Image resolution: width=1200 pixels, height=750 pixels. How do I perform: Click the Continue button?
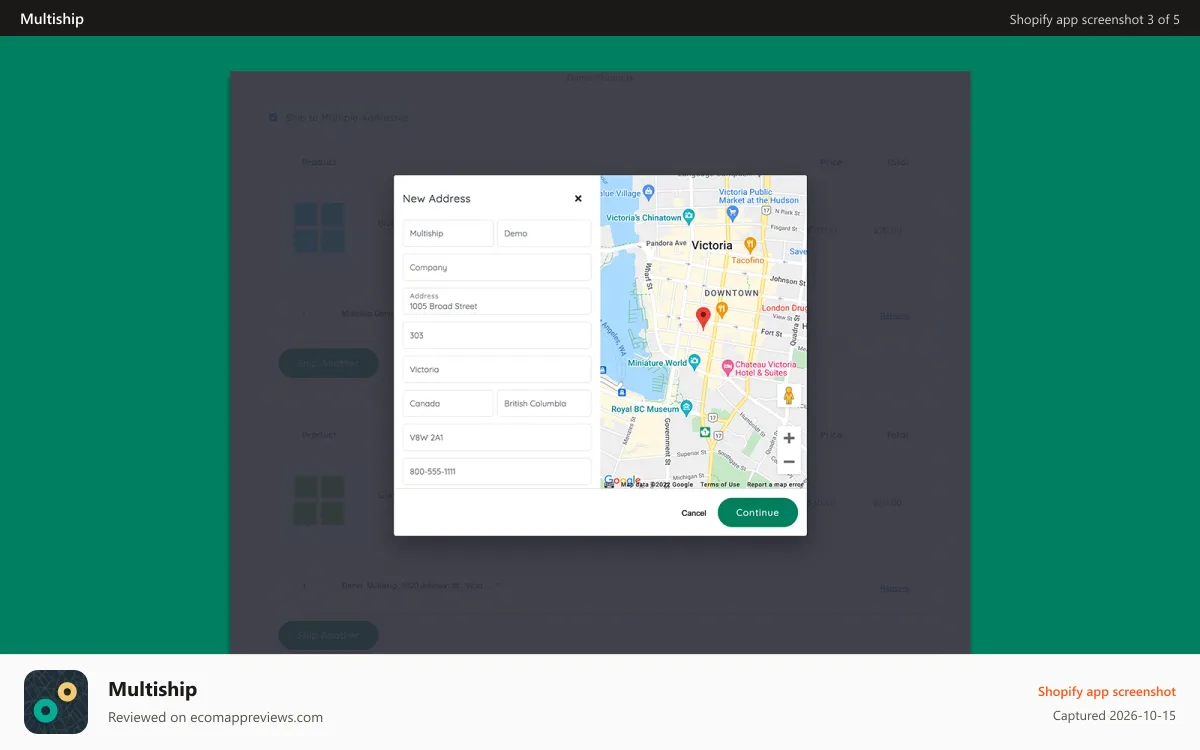[757, 513]
